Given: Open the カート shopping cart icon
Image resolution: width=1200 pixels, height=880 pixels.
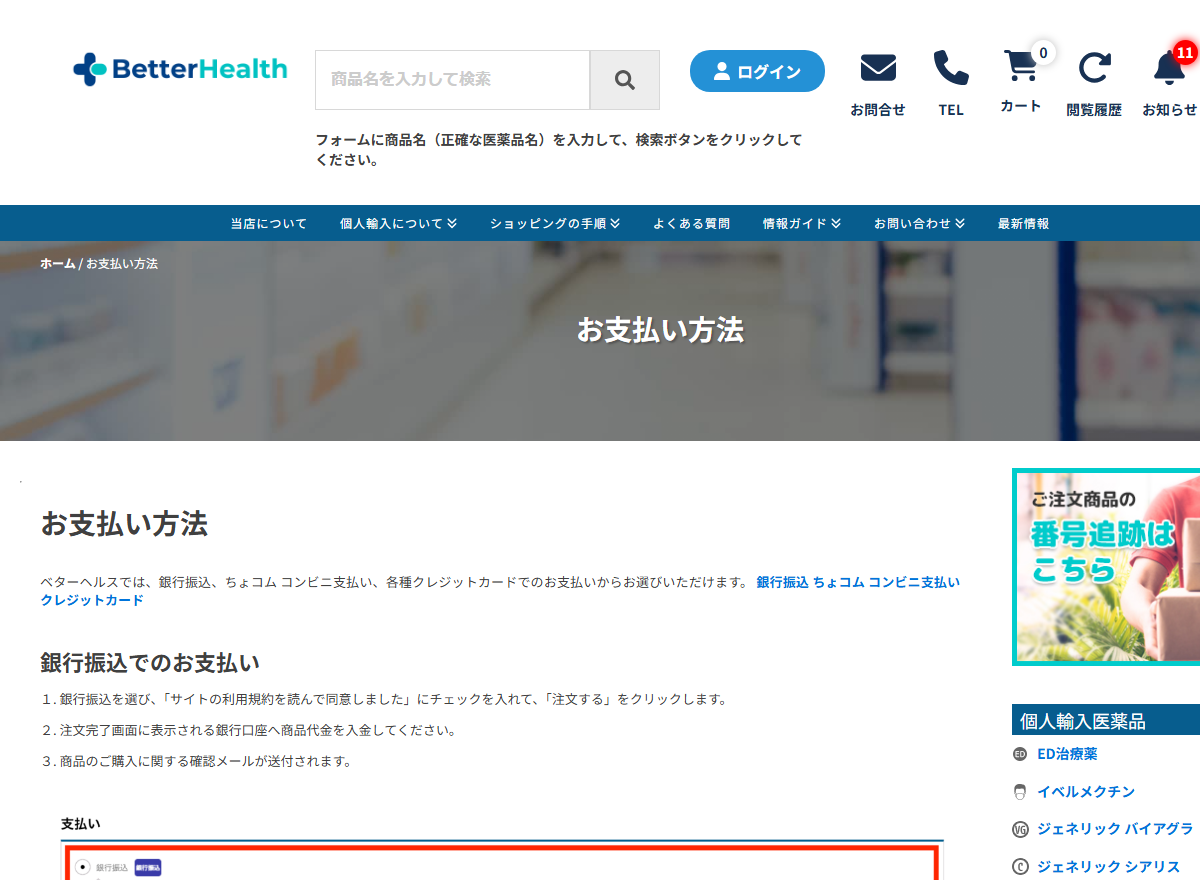Looking at the screenshot, I should 1020,66.
